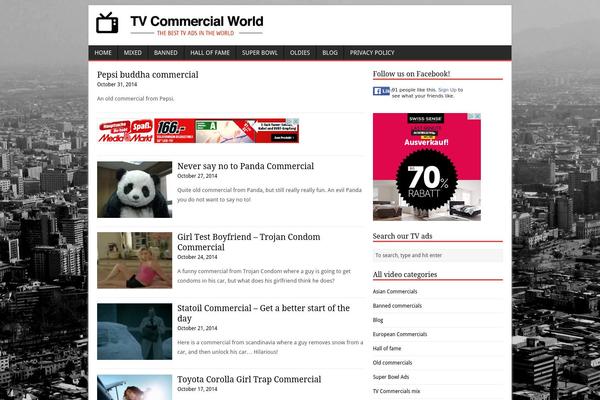Image resolution: width=600 pixels, height=400 pixels.
Task: Open Never say no to Panda Commercial
Action: [245, 166]
